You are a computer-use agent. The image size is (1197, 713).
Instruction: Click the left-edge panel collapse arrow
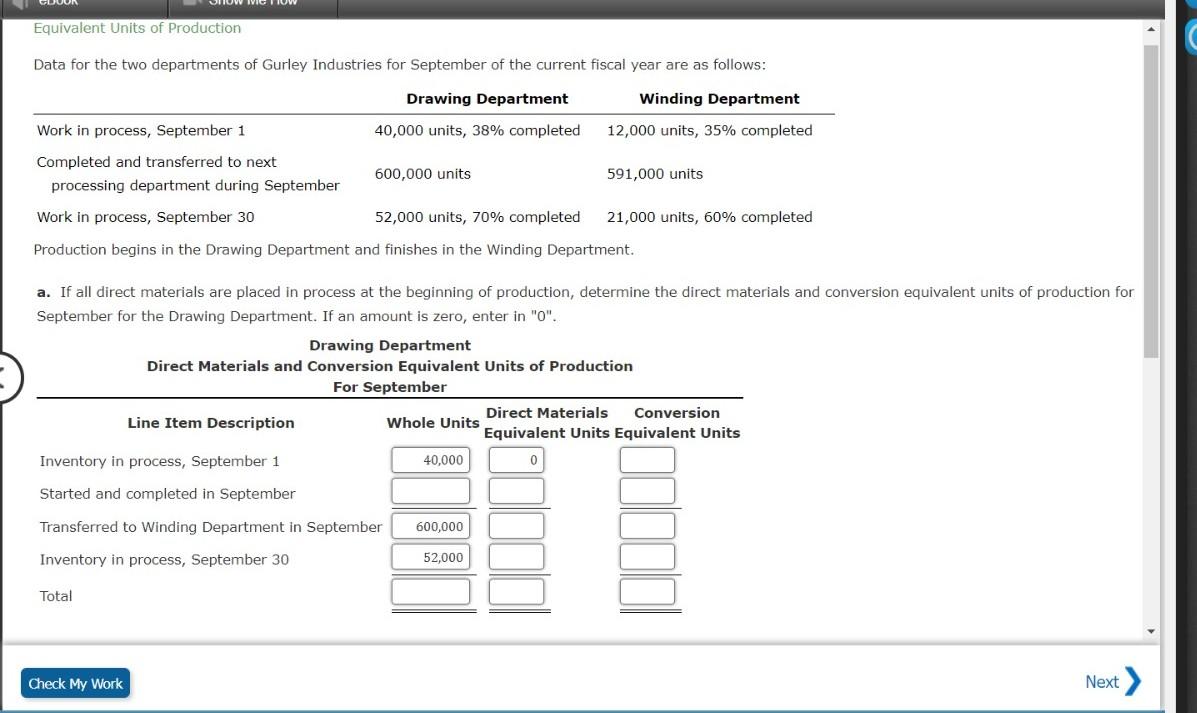pyautogui.click(x=6, y=378)
